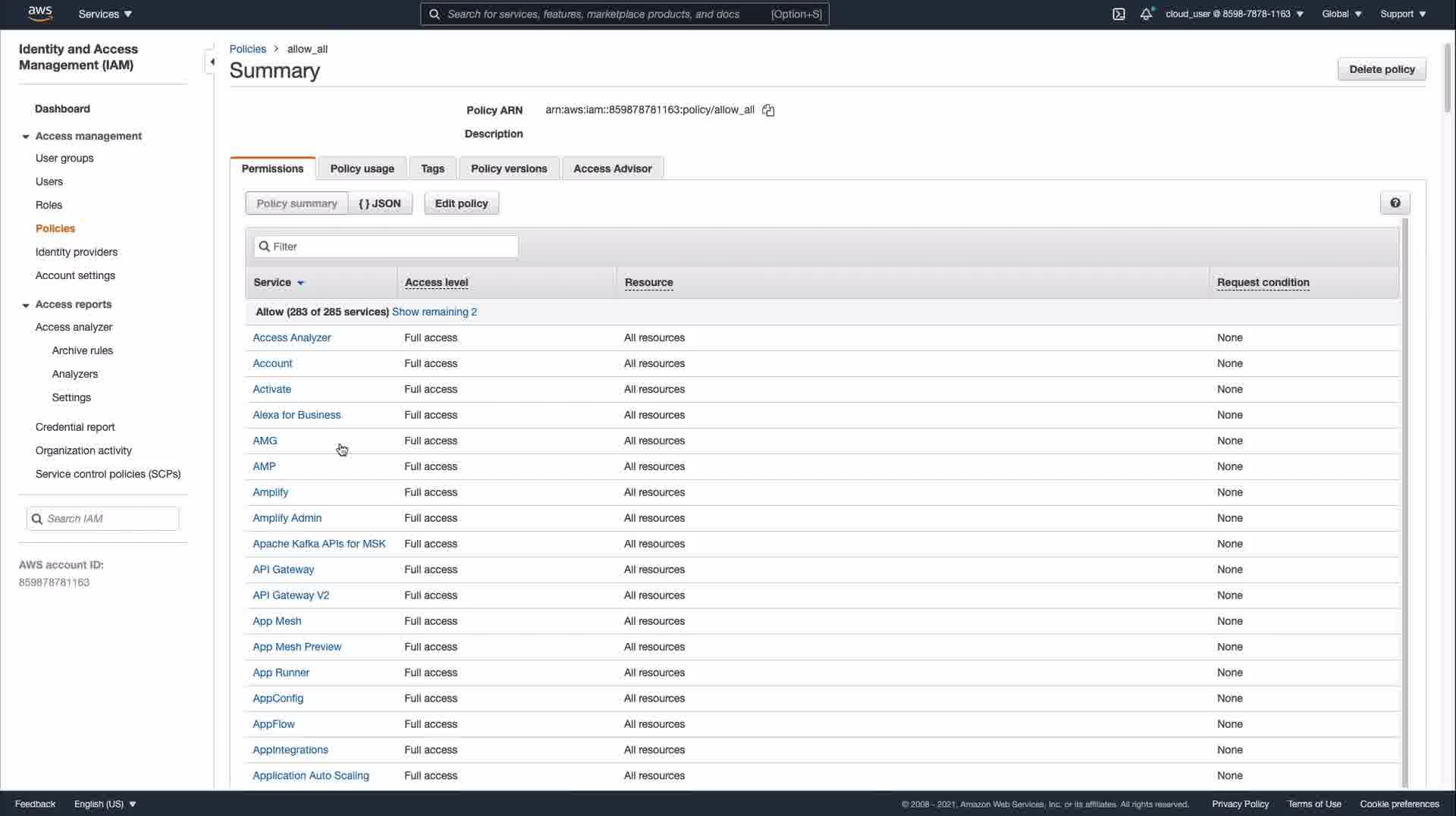The image size is (1456, 816).
Task: Open Service control policies (SCPs)
Action: [108, 474]
